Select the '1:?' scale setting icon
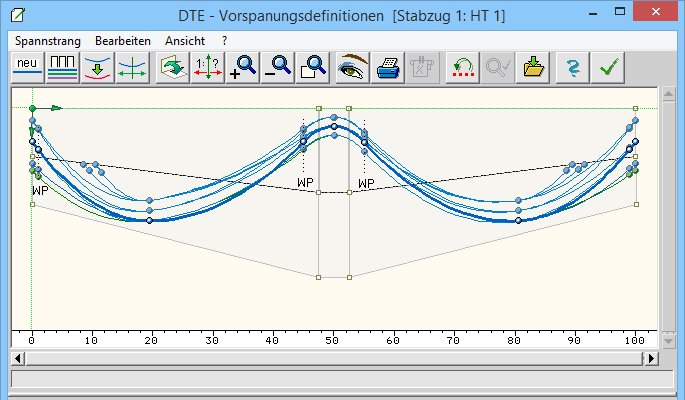Viewport: 685px width, 400px height. [x=208, y=67]
